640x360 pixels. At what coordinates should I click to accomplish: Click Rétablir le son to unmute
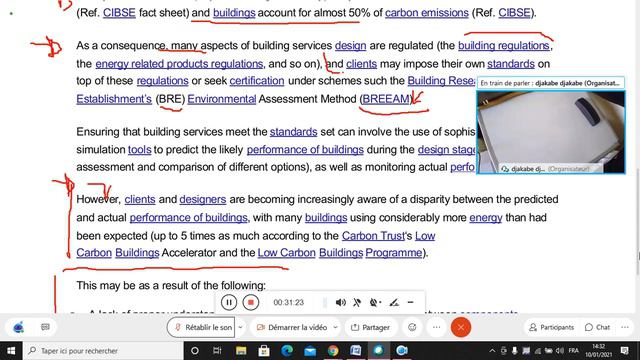[x=201, y=327]
